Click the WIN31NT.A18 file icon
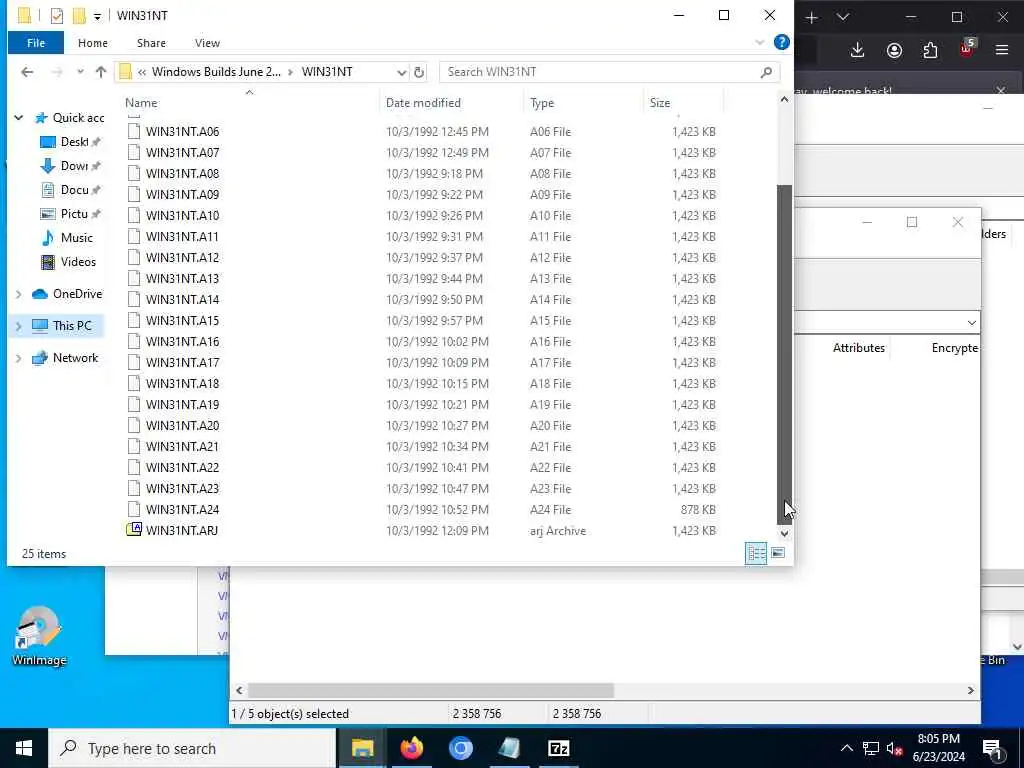The width and height of the screenshot is (1024, 768). pos(134,383)
